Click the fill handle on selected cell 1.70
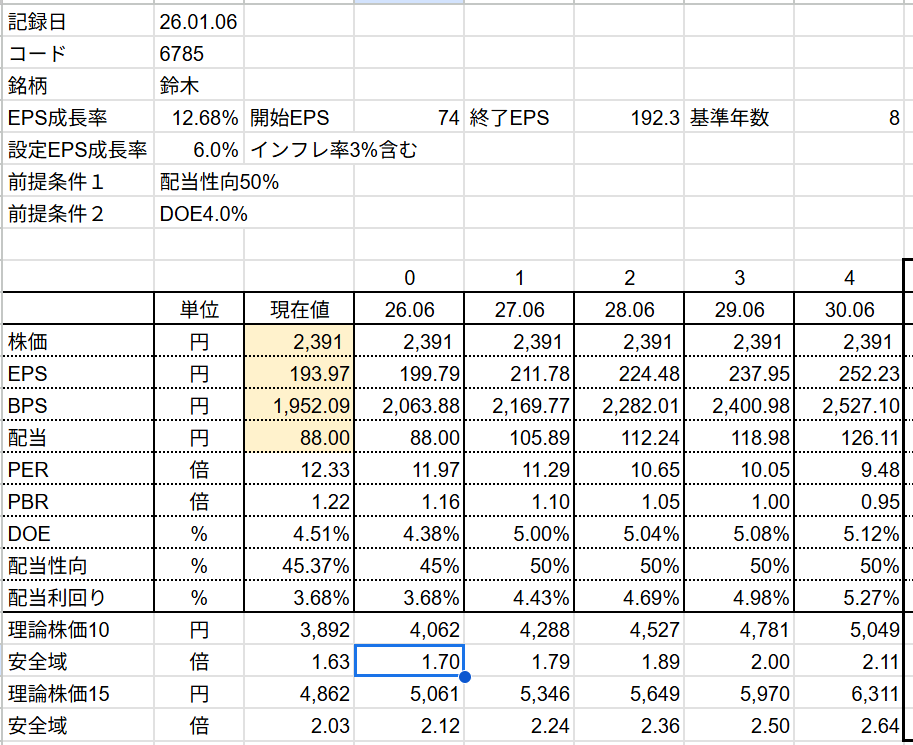Viewport: 913px width, 745px height. point(464,677)
